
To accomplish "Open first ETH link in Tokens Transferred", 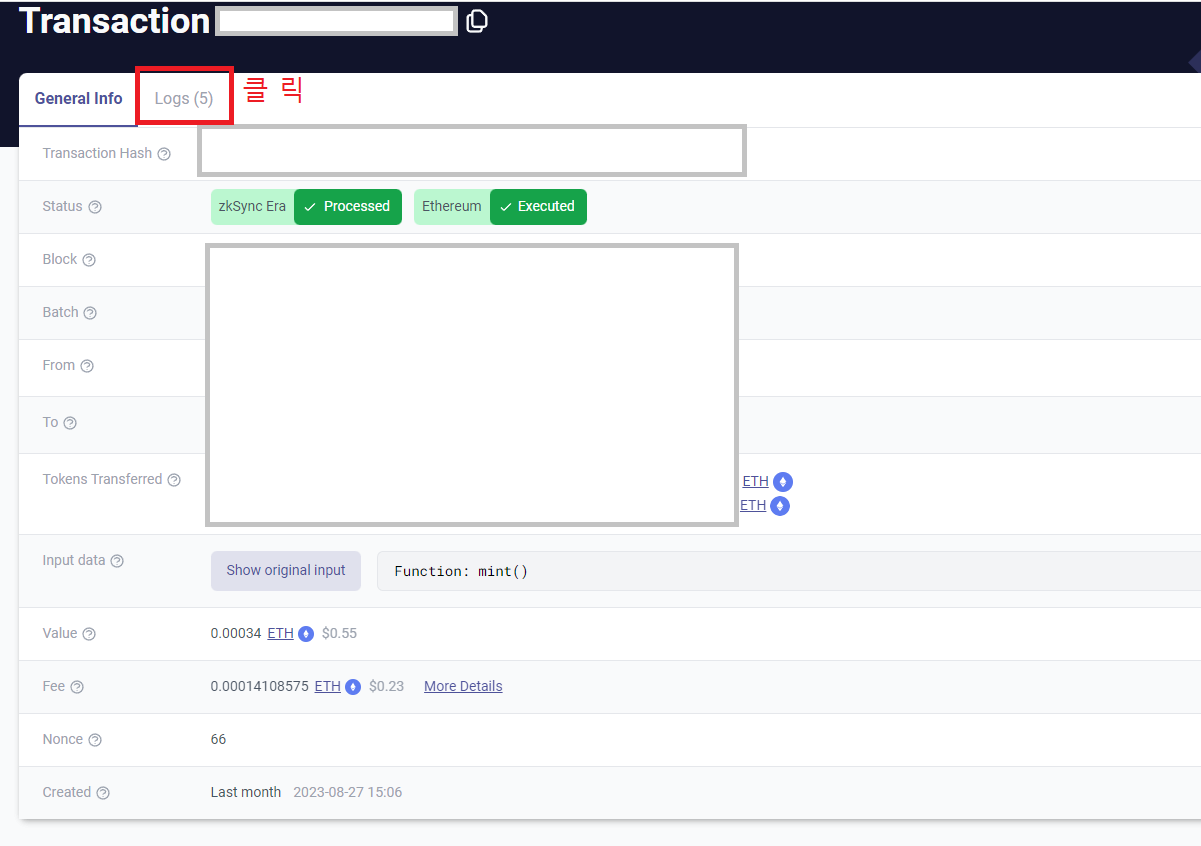I will pos(755,481).
